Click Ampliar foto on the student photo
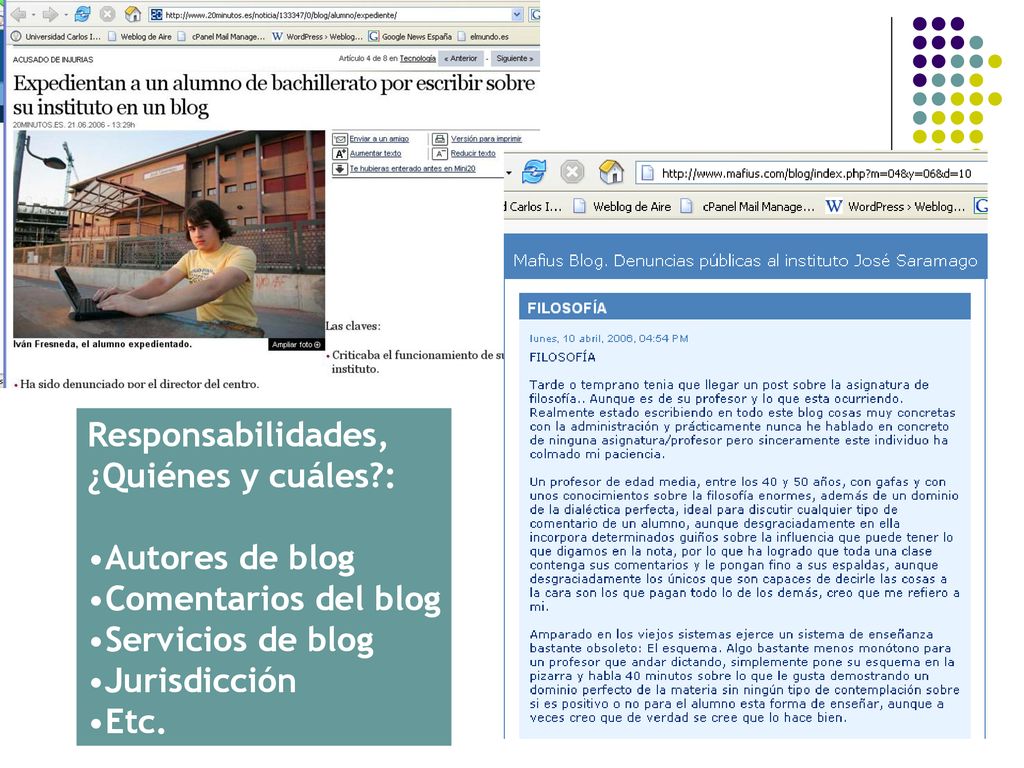Screen dimensions: 1024x768 296,344
